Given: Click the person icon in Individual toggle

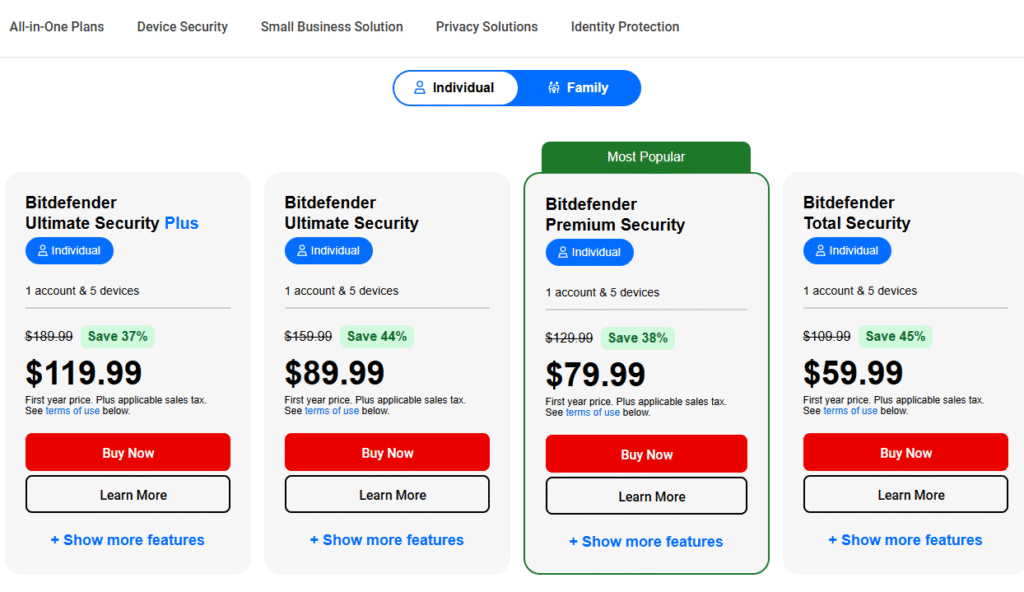Looking at the screenshot, I should coord(419,88).
